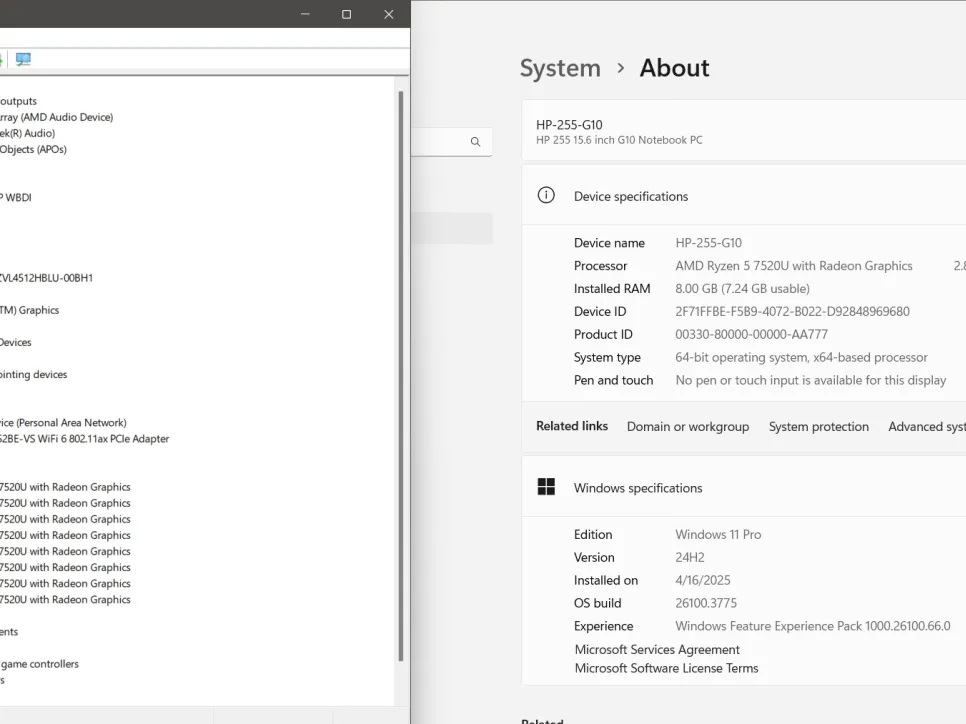Screen dimensions: 966x724
Task: Click the HP-255-G10 value beside Device name
Action: 708,243
